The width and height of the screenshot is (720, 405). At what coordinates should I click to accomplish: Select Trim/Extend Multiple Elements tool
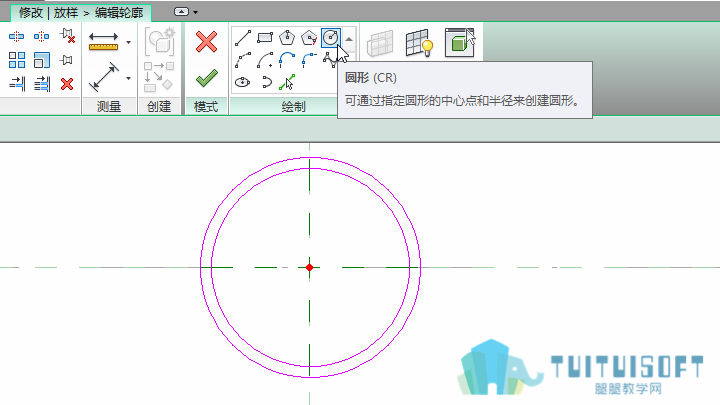(x=41, y=84)
